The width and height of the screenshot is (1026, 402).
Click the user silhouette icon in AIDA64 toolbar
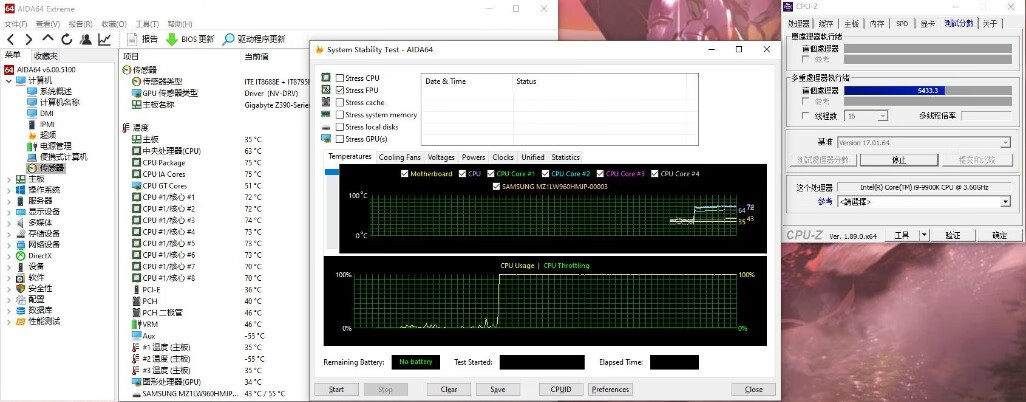pos(85,39)
